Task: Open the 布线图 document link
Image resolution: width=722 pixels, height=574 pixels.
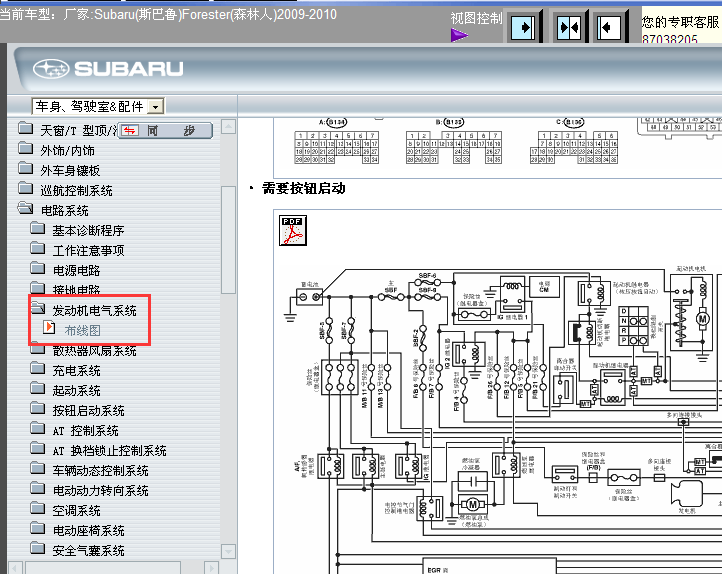Action: 82,330
